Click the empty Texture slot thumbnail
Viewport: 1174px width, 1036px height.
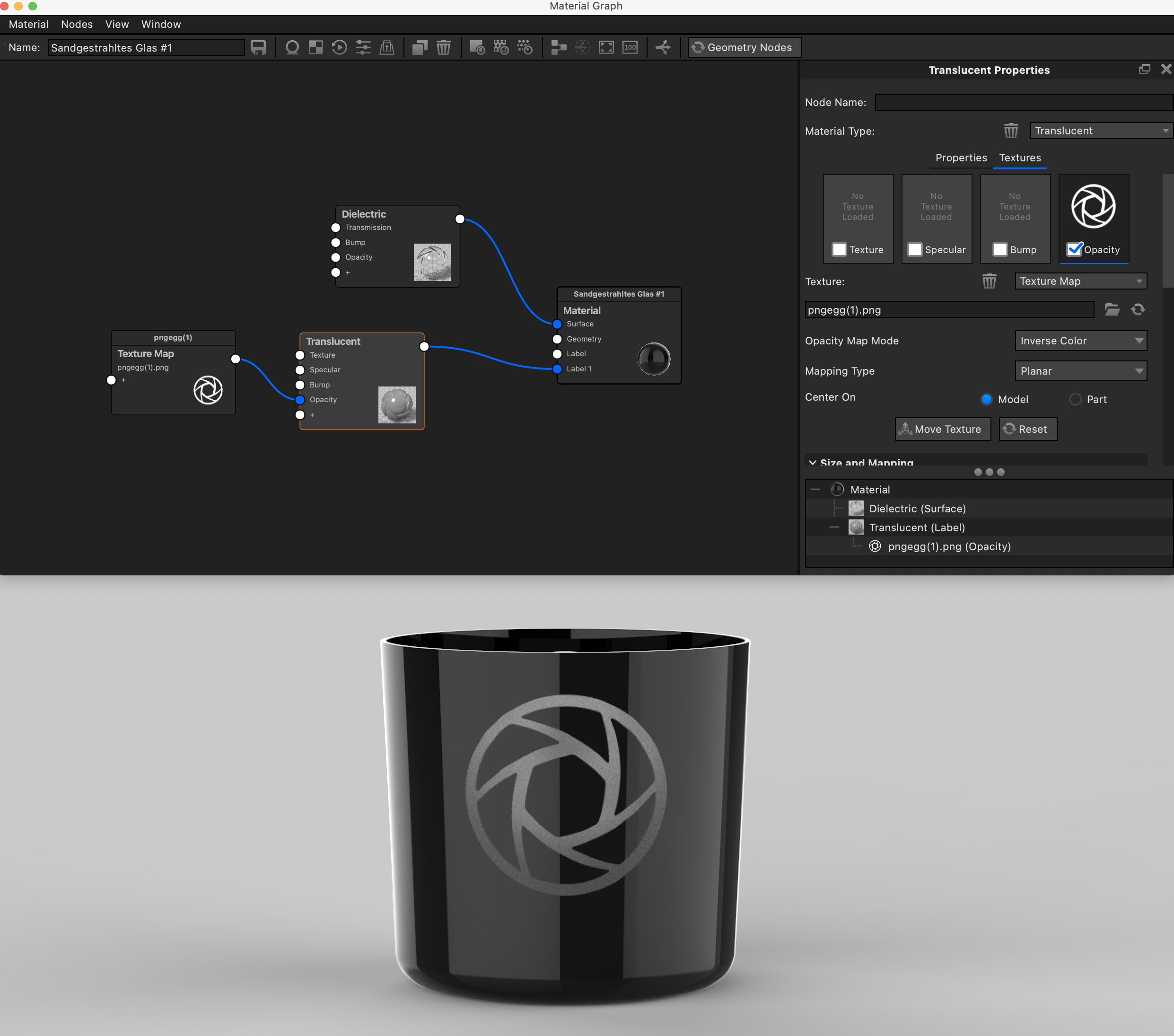858,207
